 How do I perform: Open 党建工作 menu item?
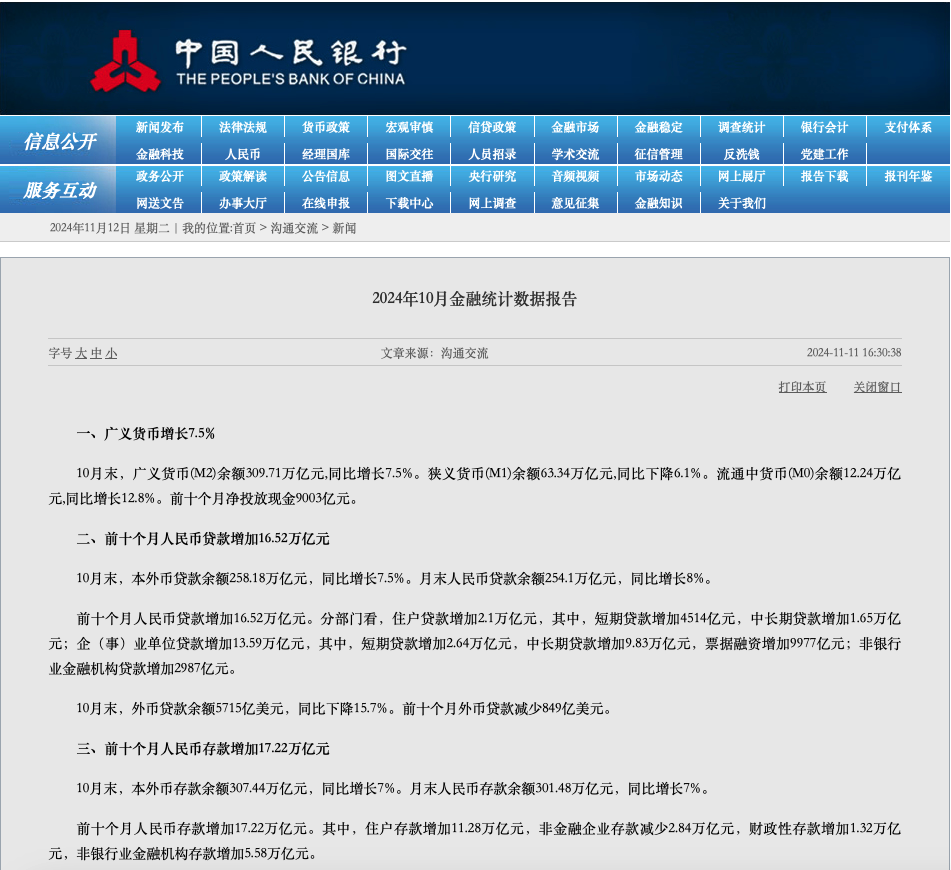click(825, 154)
